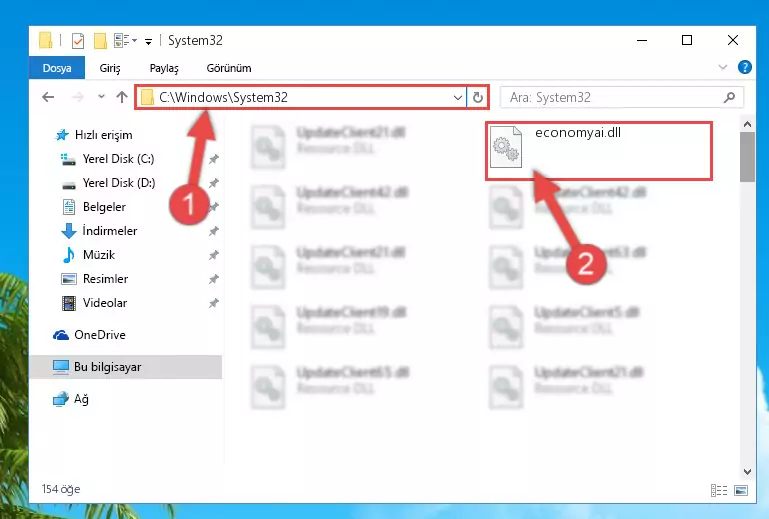Image resolution: width=769 pixels, height=519 pixels.
Task: Switch to the Görünüm ribbon tab
Action: click(228, 68)
